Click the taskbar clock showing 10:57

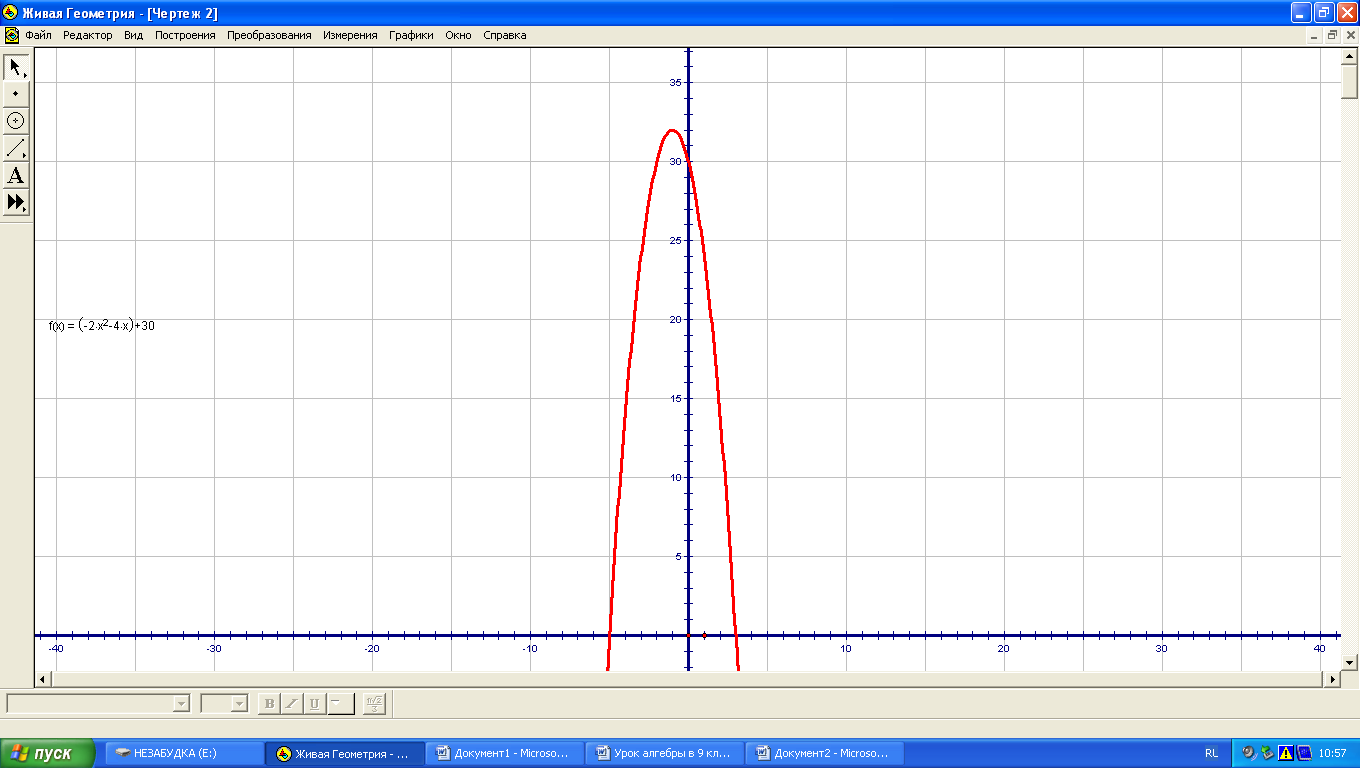point(1333,753)
